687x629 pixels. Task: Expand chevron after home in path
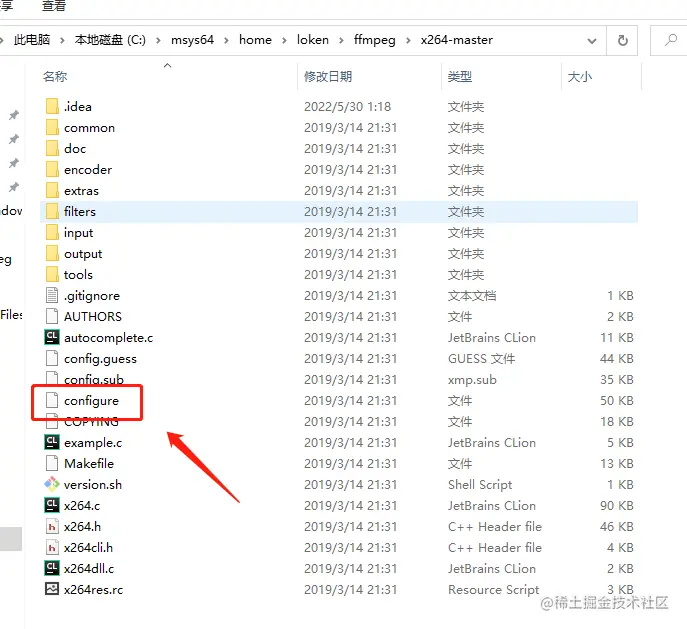[x=284, y=41]
